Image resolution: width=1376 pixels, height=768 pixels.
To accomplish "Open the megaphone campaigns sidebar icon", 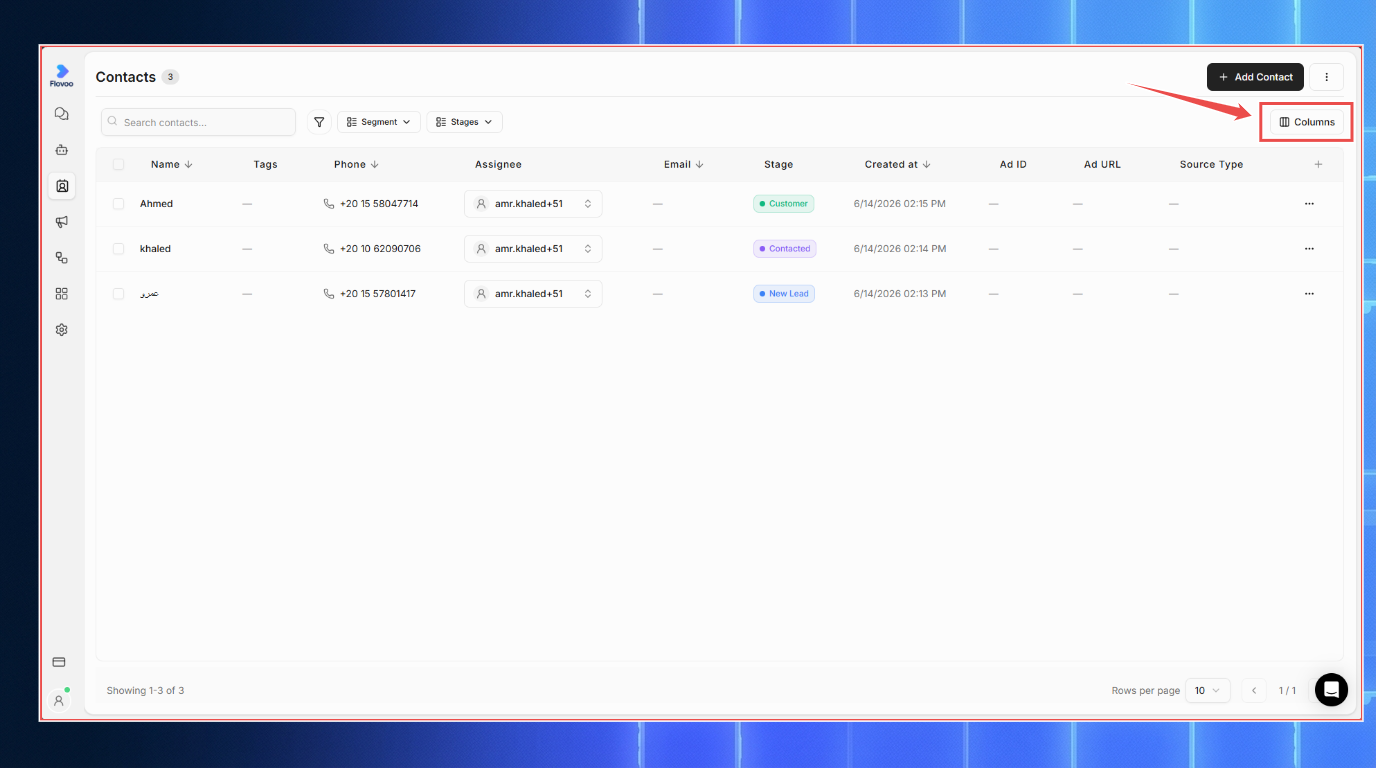I will pos(61,222).
